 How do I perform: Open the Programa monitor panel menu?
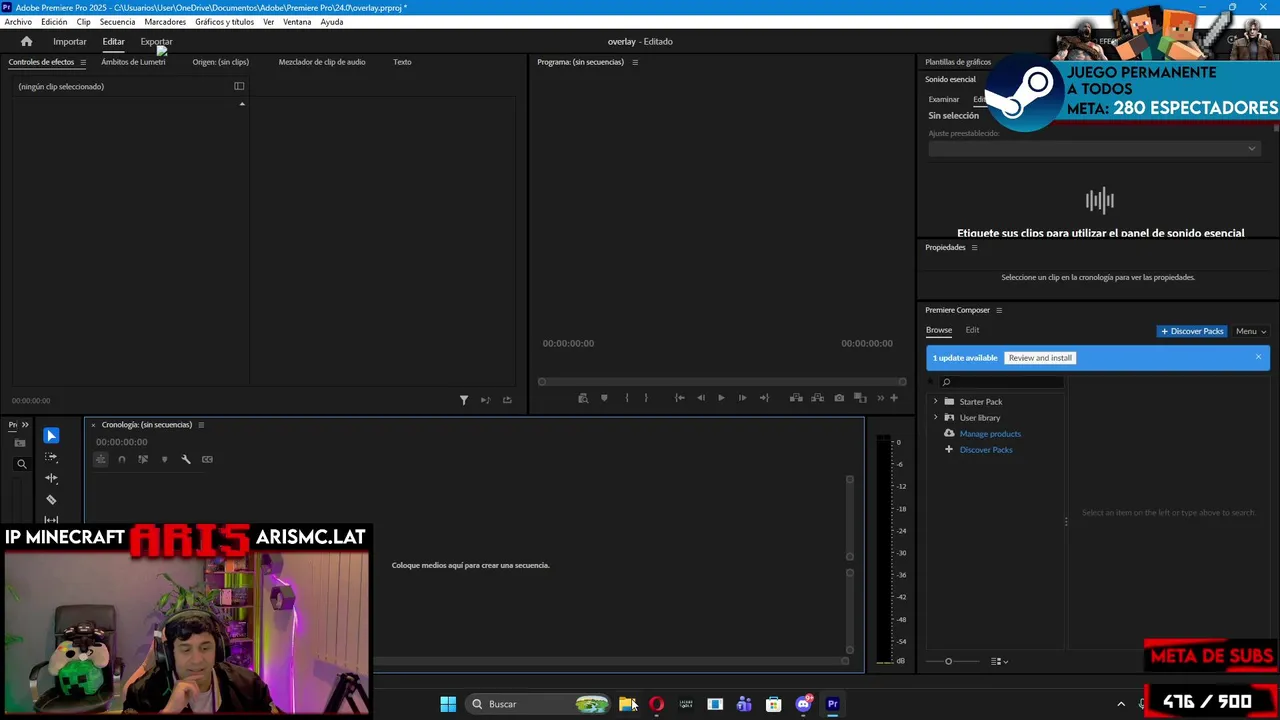click(635, 62)
